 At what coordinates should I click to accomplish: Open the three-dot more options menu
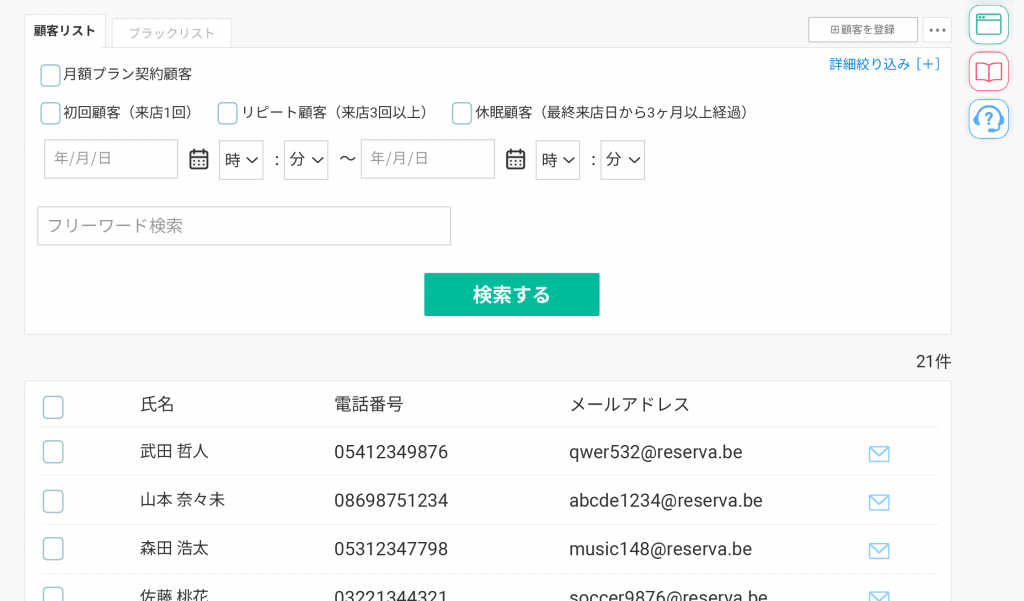[937, 30]
